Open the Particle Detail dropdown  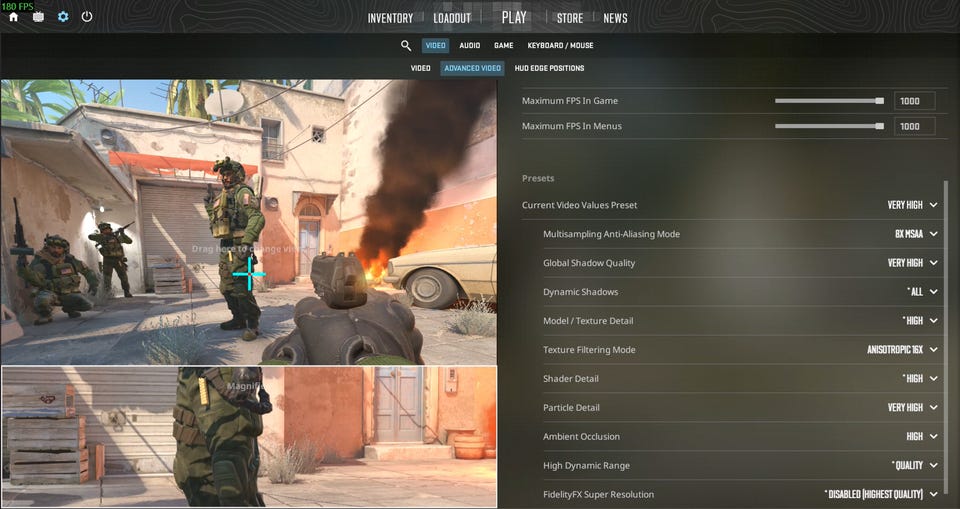912,407
